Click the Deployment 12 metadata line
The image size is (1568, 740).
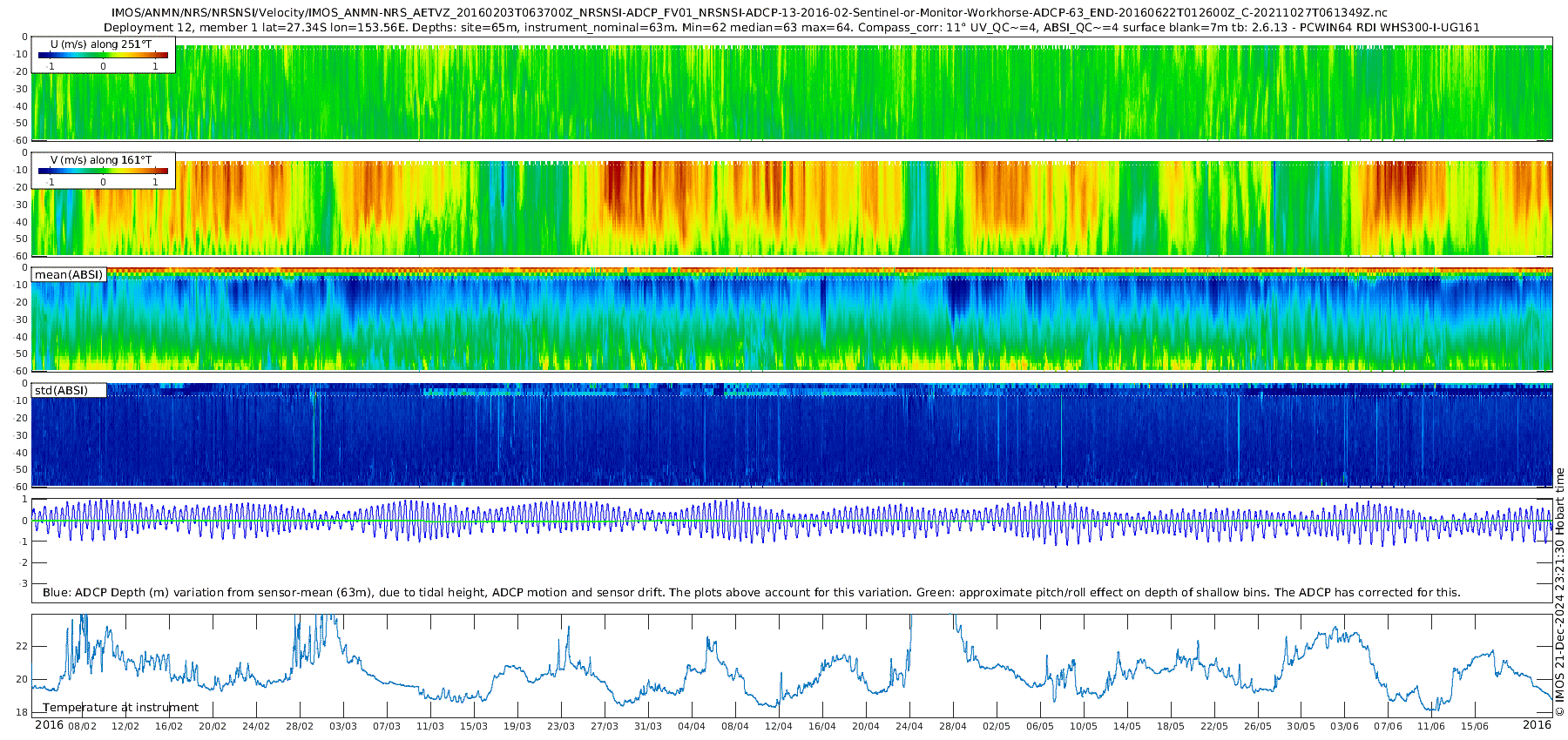(x=791, y=27)
